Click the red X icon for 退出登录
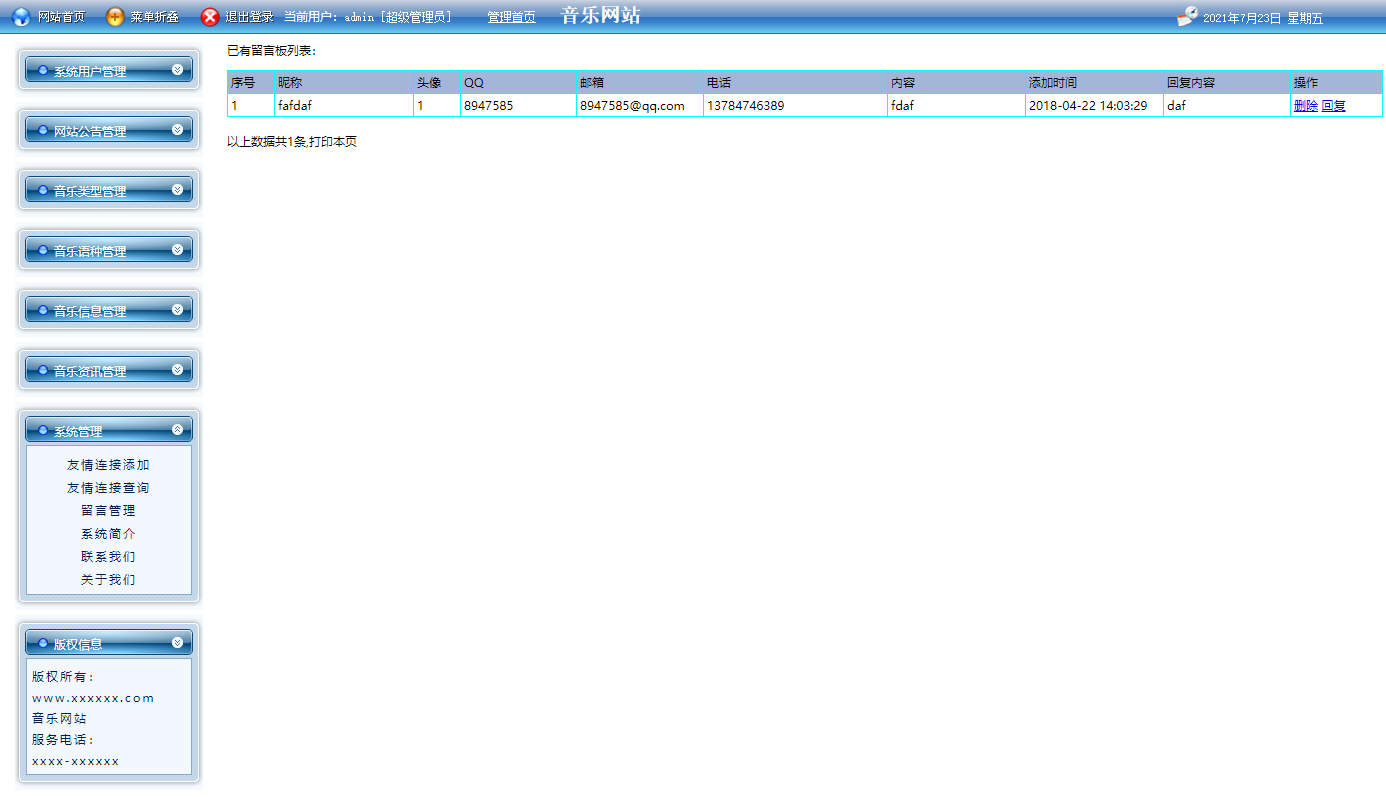 click(x=210, y=17)
